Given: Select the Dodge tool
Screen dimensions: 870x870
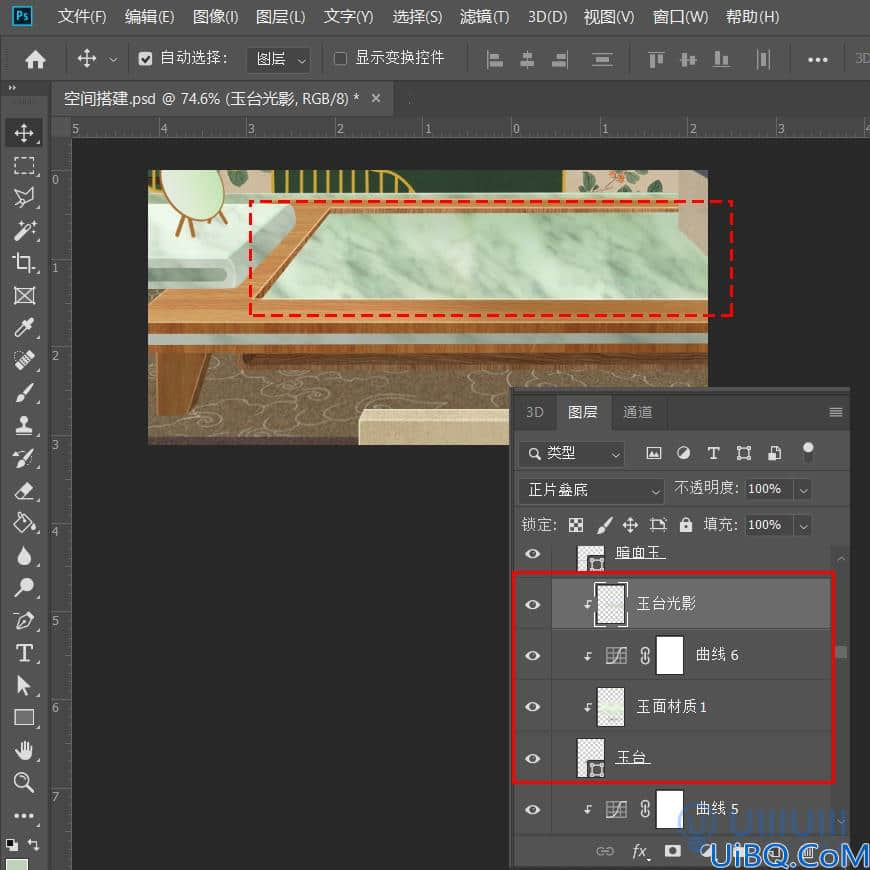Looking at the screenshot, I should tap(24, 587).
